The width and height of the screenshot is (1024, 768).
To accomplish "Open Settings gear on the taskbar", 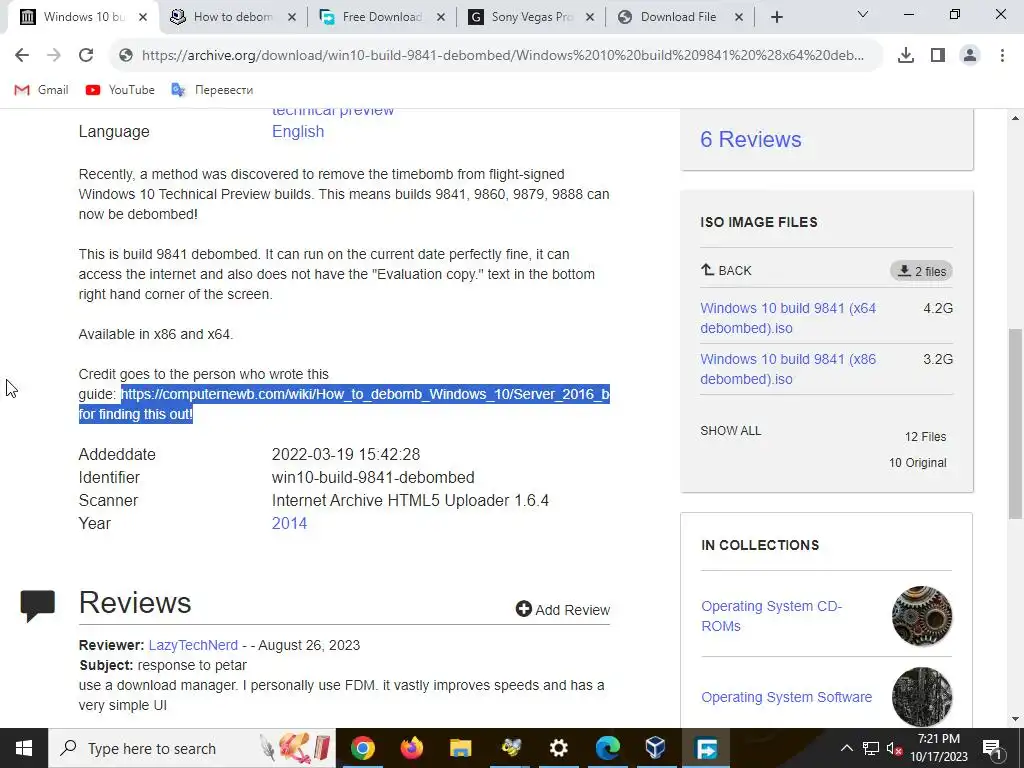I will pos(558,748).
